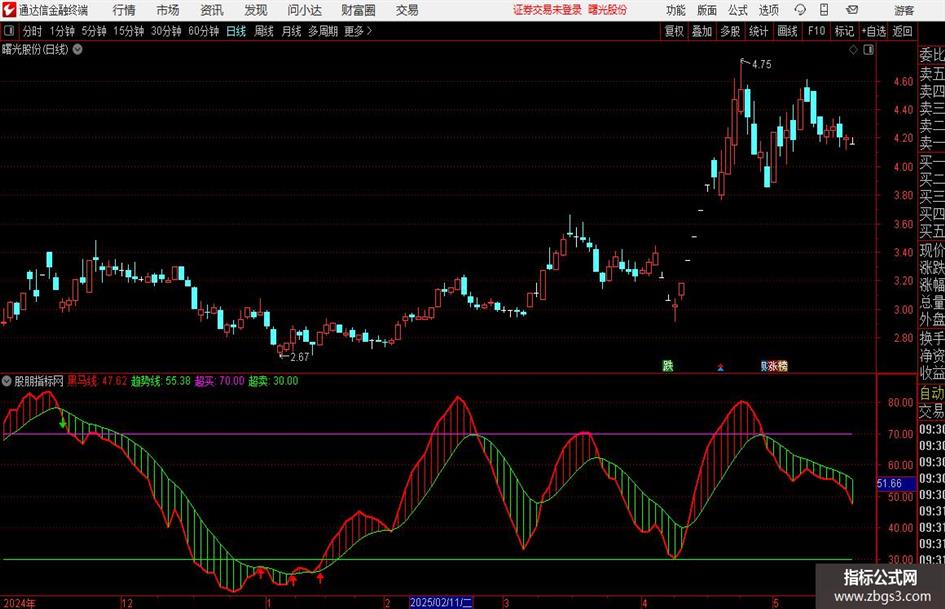Switch to 15分钟 period
The image size is (945, 609).
coord(128,31)
